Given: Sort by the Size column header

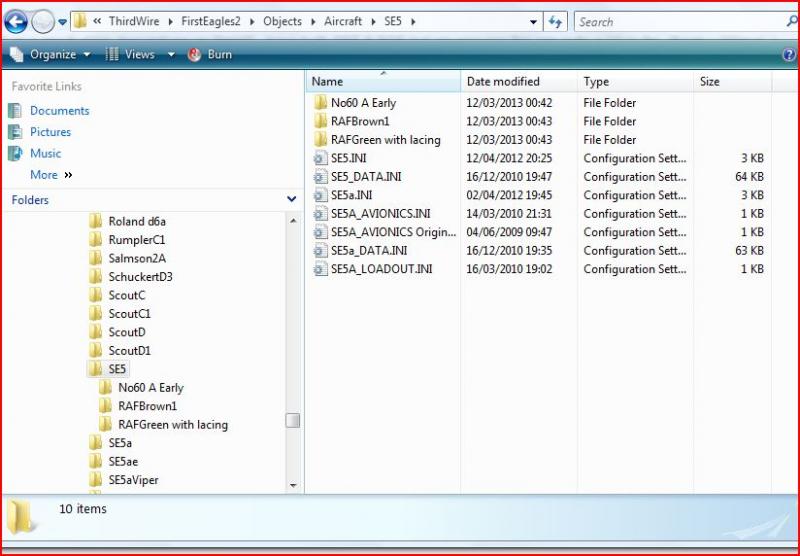Looking at the screenshot, I should coord(732,82).
